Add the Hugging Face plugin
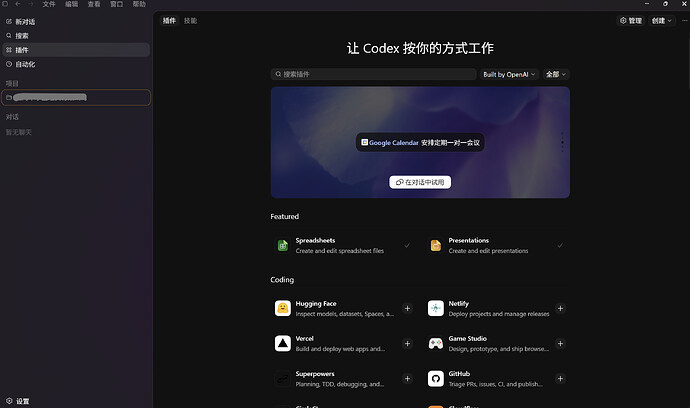The width and height of the screenshot is (690, 408). 407,309
